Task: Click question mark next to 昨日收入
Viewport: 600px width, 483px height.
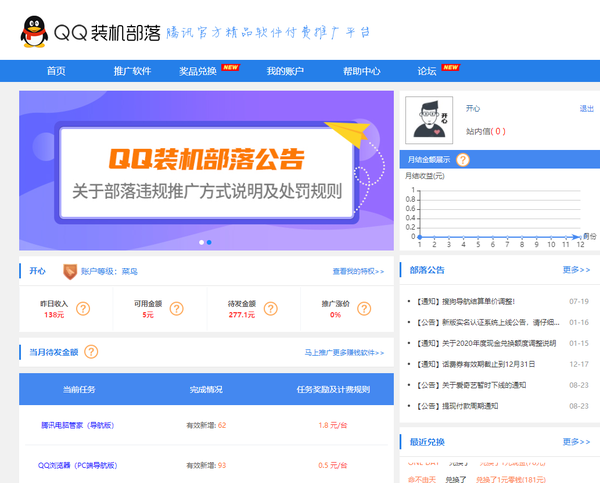Action: click(83, 308)
